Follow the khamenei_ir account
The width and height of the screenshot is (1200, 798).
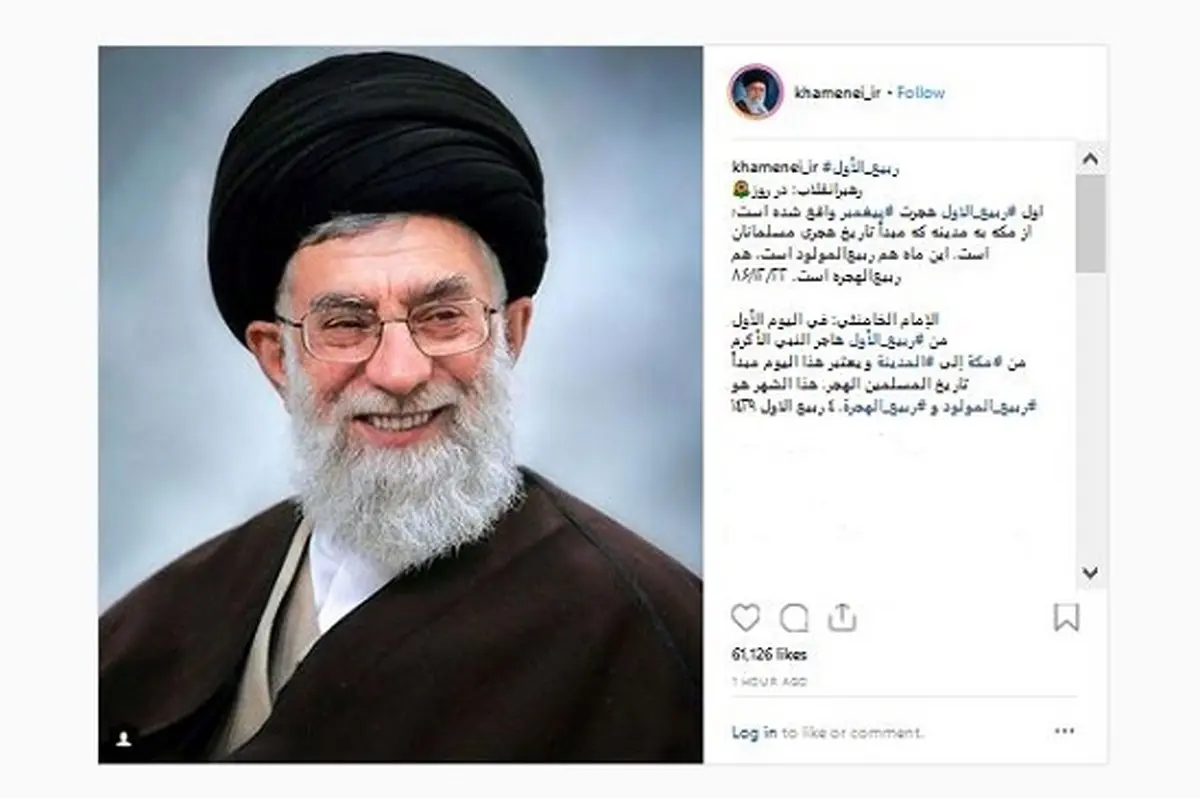coord(921,92)
